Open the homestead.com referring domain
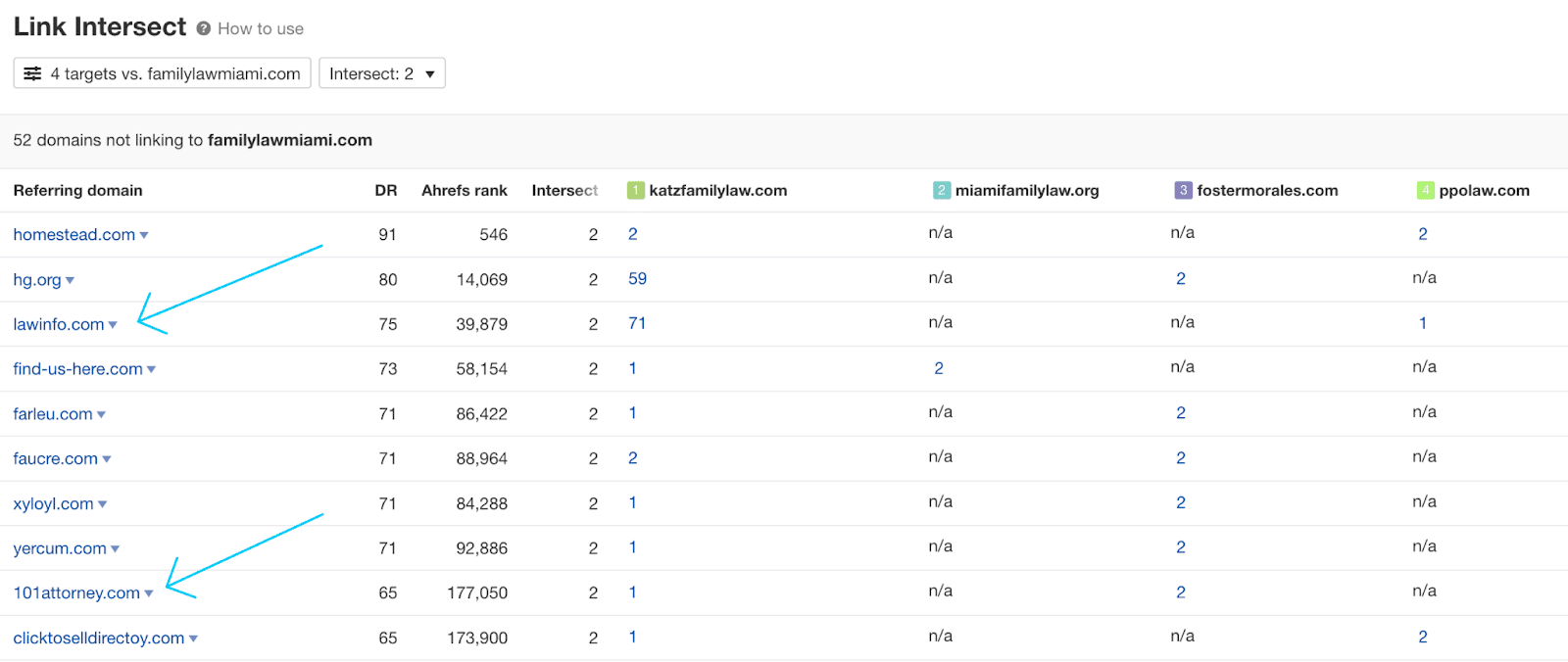The width and height of the screenshot is (1568, 662). pos(74,235)
